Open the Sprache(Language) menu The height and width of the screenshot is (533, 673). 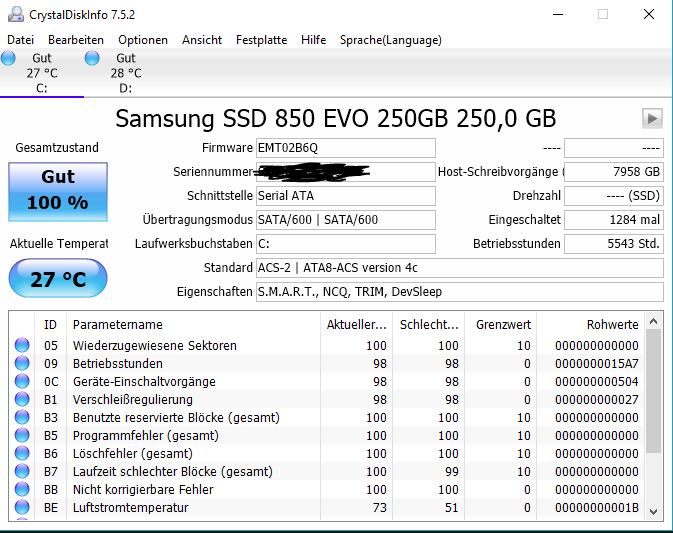click(x=391, y=40)
